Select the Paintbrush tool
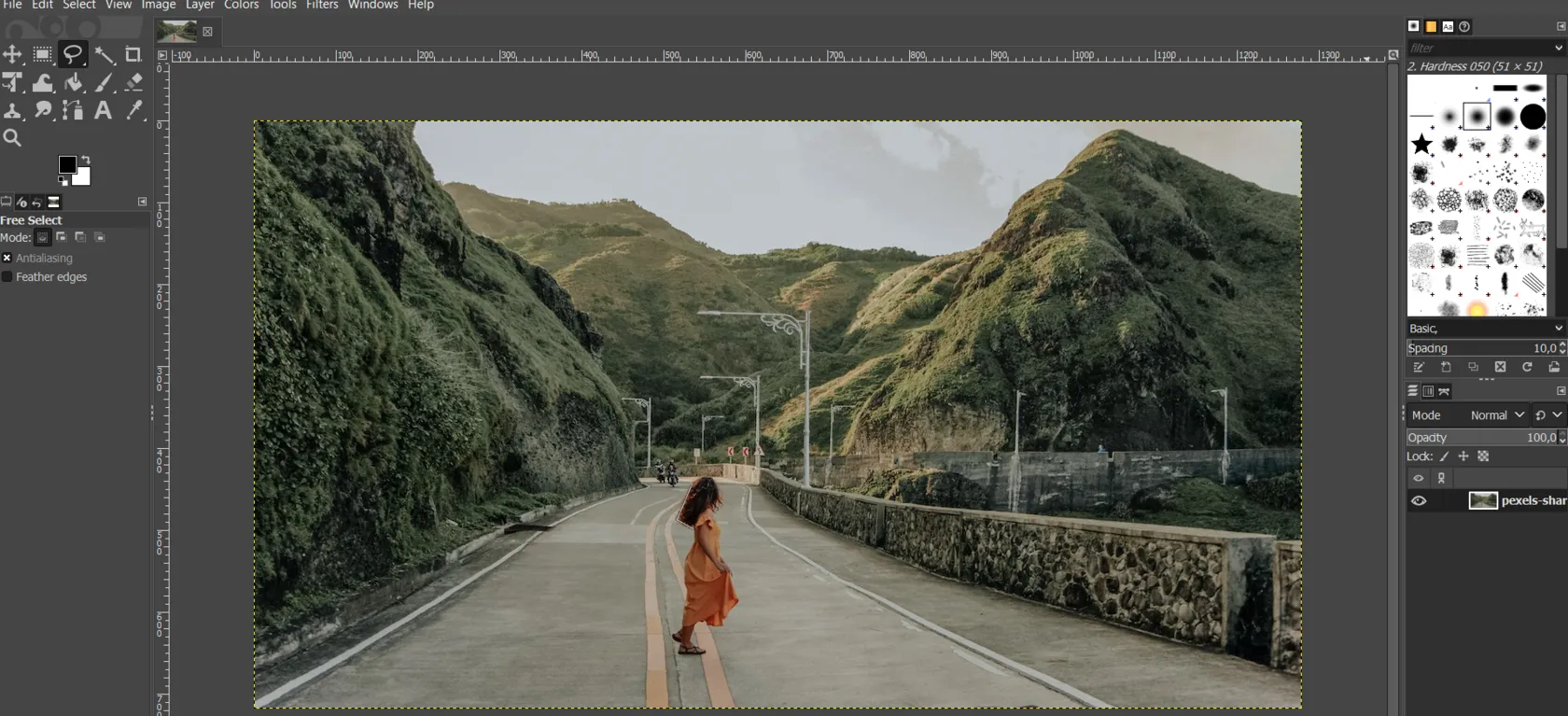The image size is (1568, 716). [x=104, y=83]
